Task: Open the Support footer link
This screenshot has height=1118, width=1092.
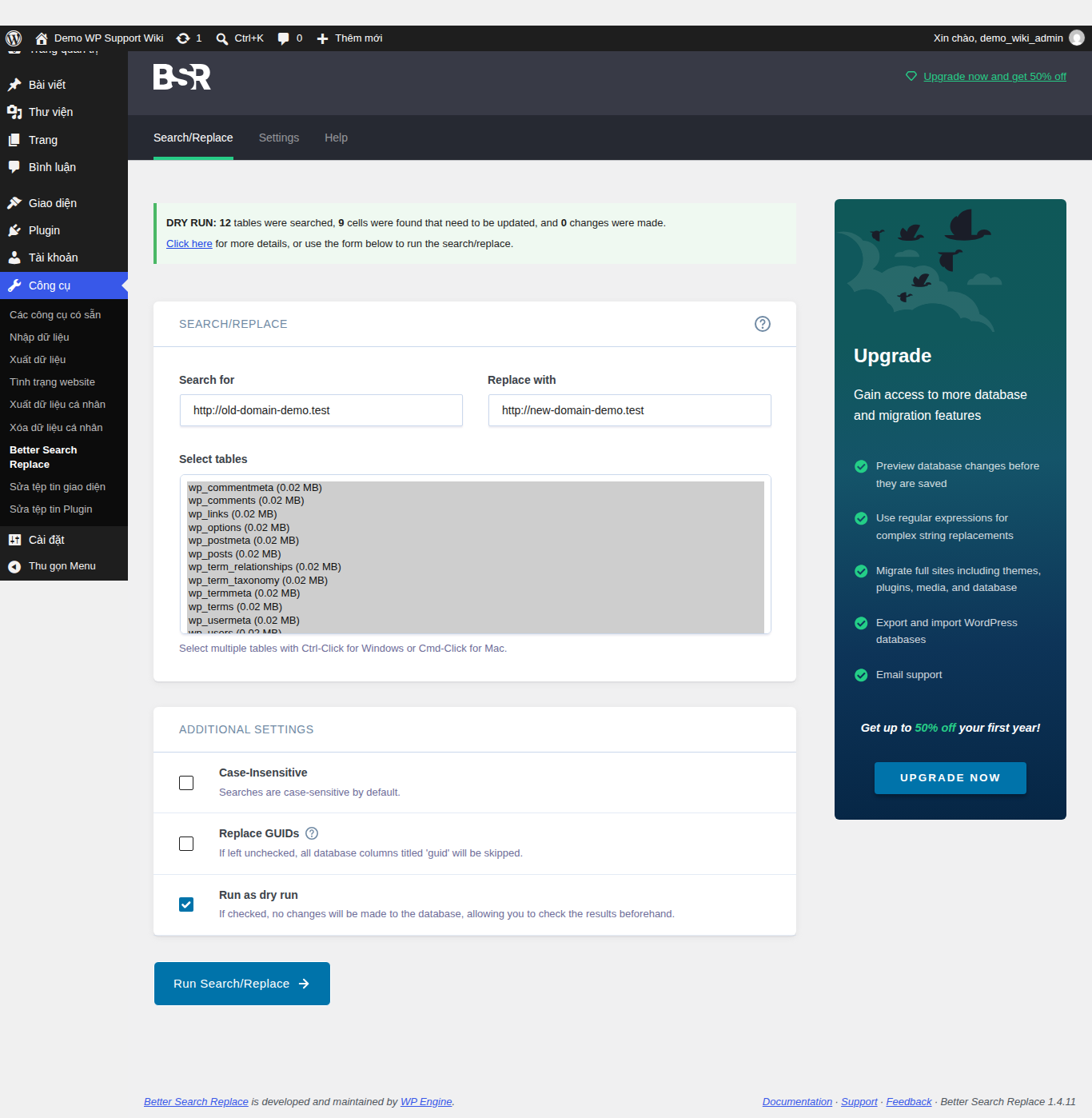Action: (859, 1102)
